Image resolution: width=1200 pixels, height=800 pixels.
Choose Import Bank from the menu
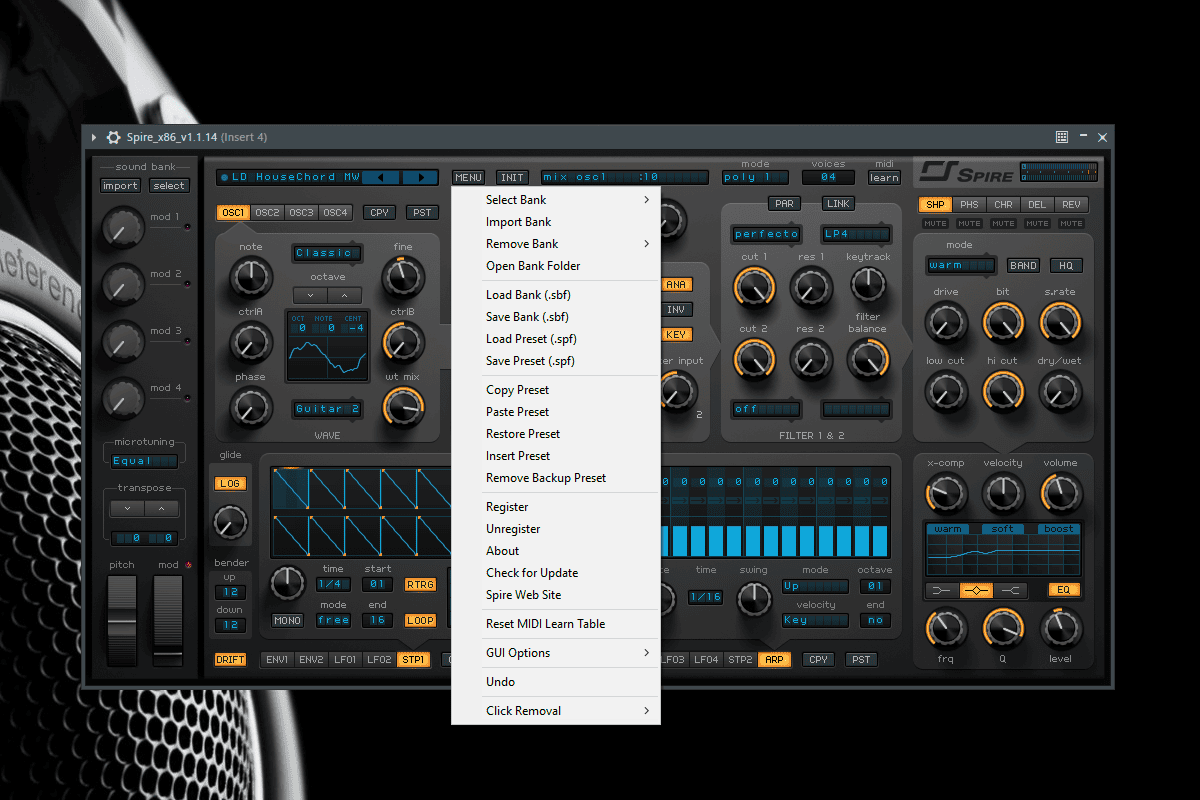[x=556, y=222]
